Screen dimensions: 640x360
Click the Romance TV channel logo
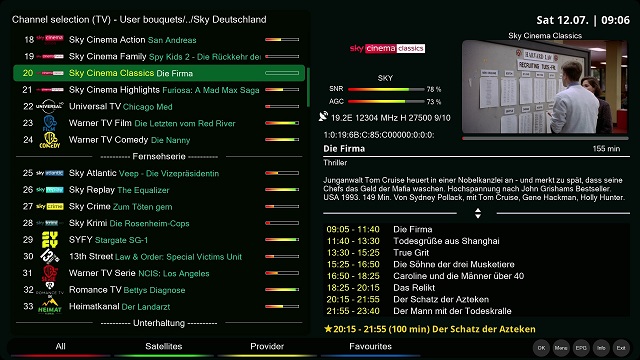pyautogui.click(x=49, y=290)
